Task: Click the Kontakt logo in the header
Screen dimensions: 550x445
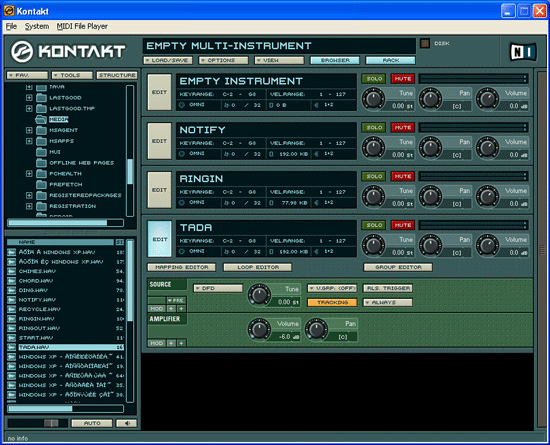Action: click(68, 51)
